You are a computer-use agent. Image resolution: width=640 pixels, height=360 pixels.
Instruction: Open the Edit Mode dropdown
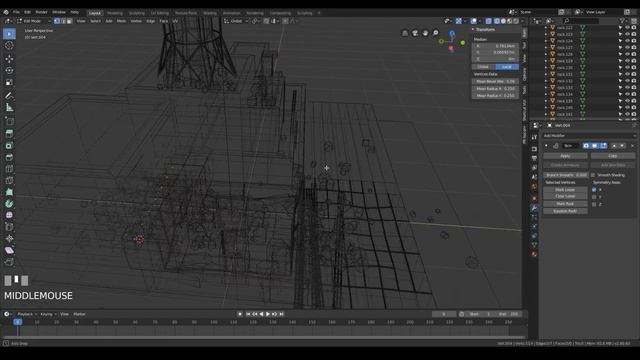[x=34, y=21]
